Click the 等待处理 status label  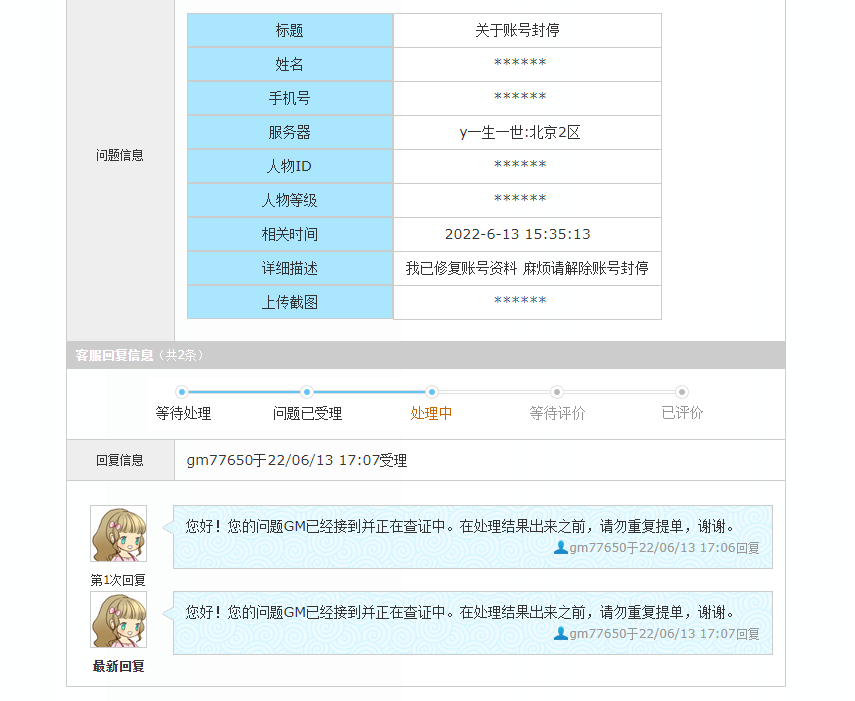coord(183,413)
